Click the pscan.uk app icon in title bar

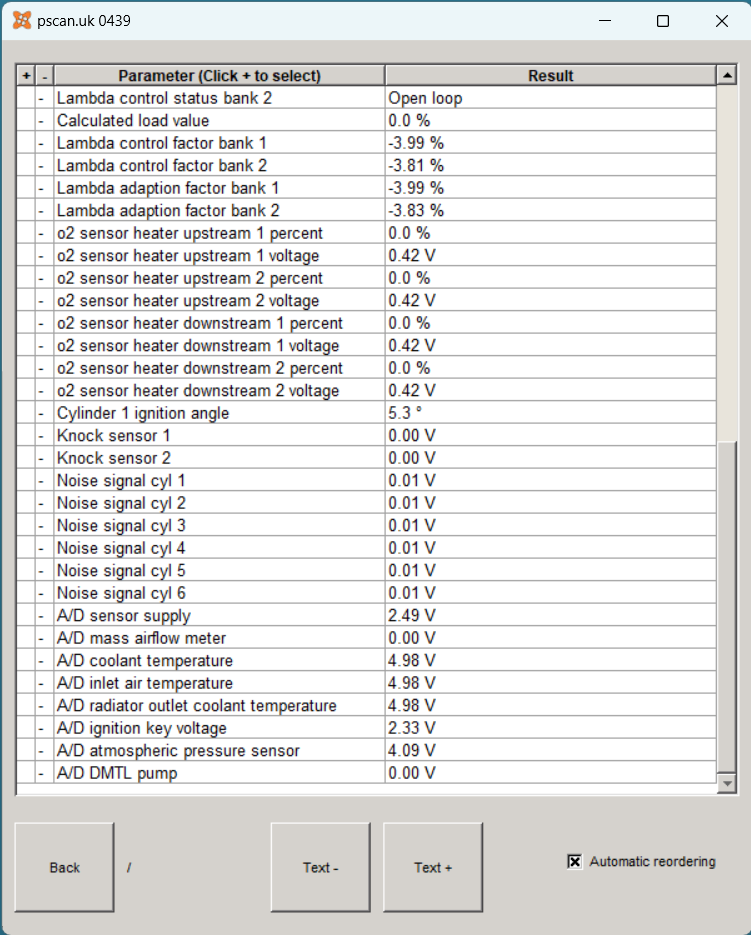point(22,20)
